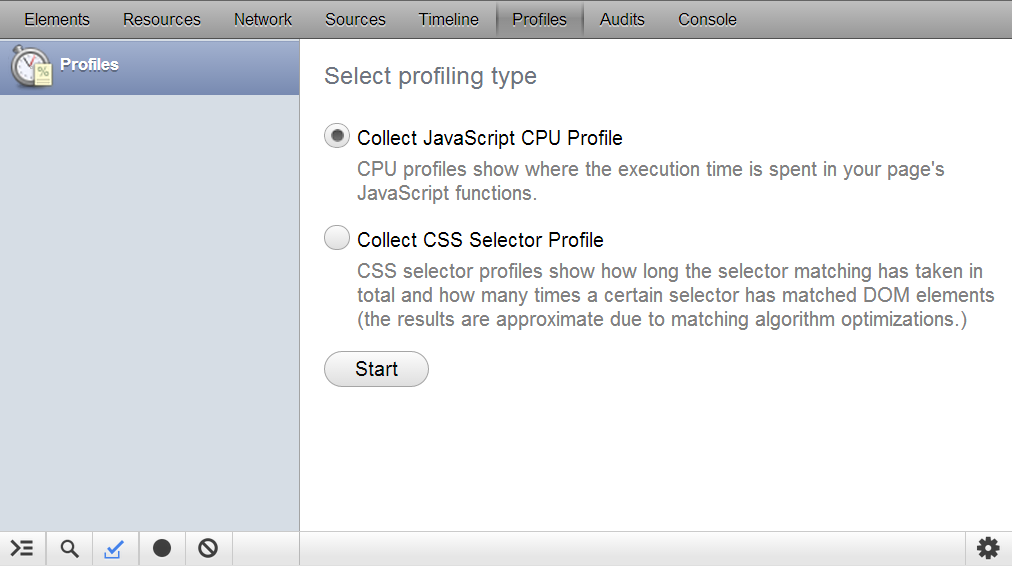Open the Sources tab
The height and width of the screenshot is (566, 1012).
tap(355, 19)
